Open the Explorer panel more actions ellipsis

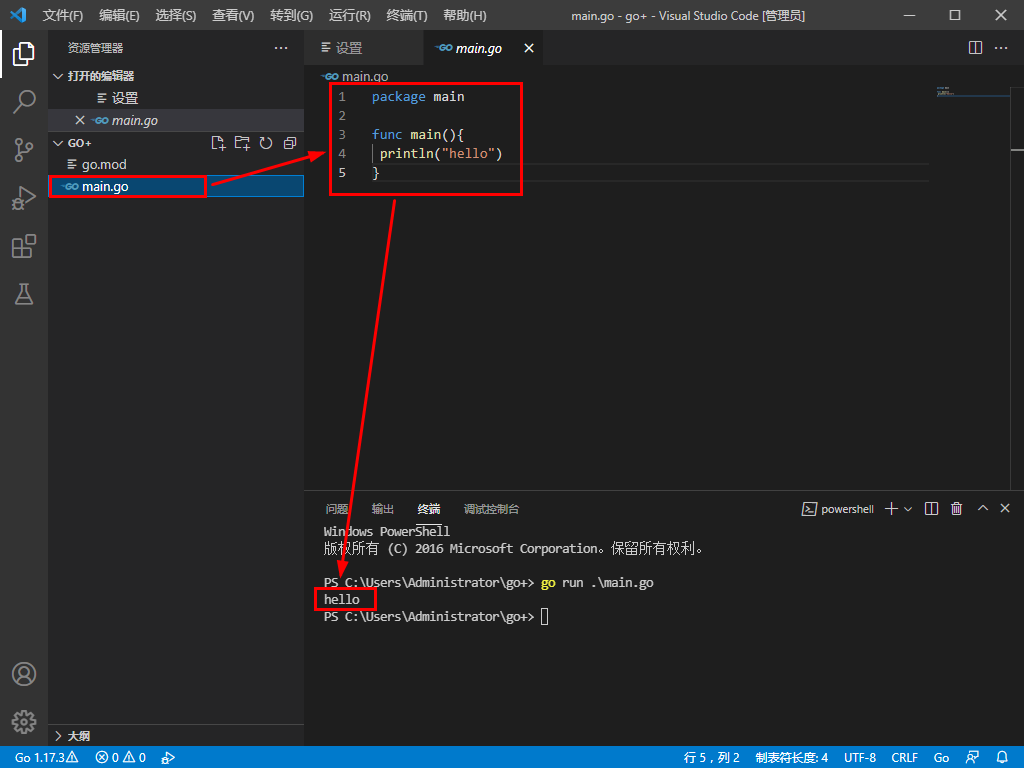pyautogui.click(x=281, y=48)
